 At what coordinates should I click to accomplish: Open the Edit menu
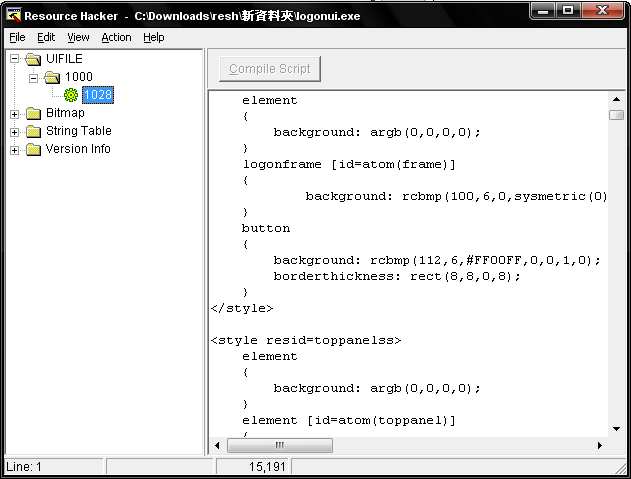point(46,37)
